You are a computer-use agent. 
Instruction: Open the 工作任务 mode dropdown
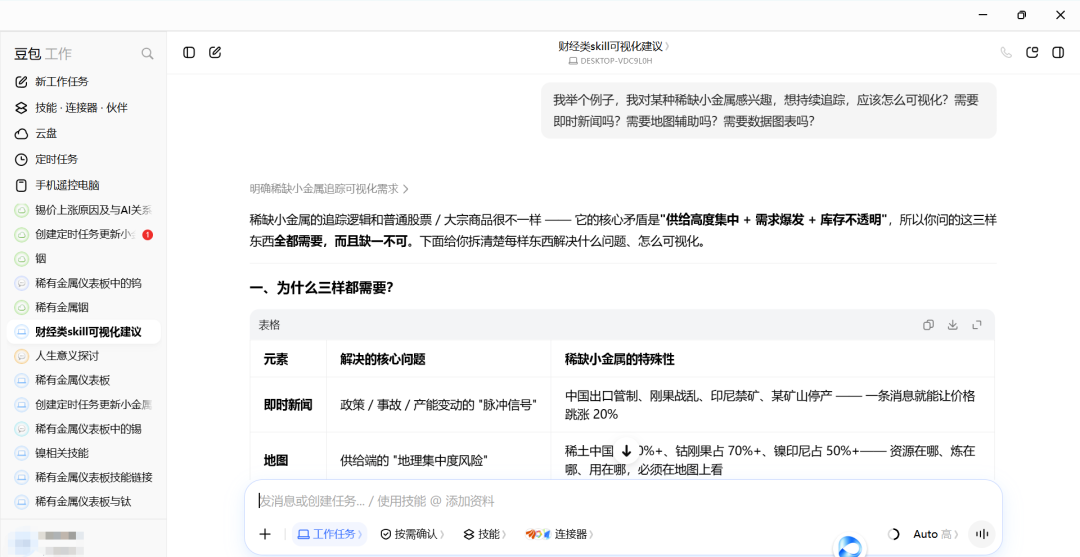click(x=329, y=534)
